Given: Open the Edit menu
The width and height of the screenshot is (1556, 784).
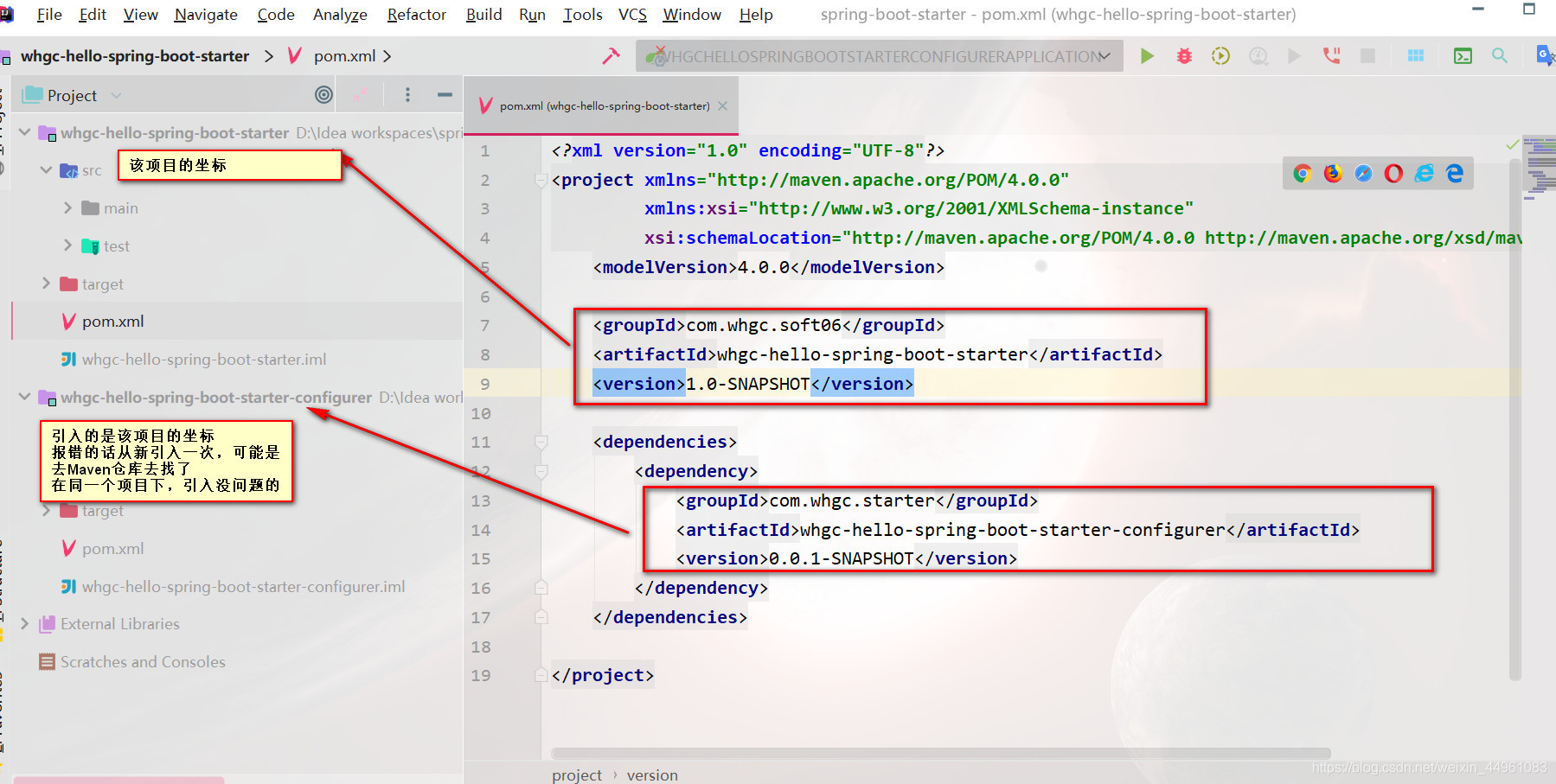Looking at the screenshot, I should 93,15.
